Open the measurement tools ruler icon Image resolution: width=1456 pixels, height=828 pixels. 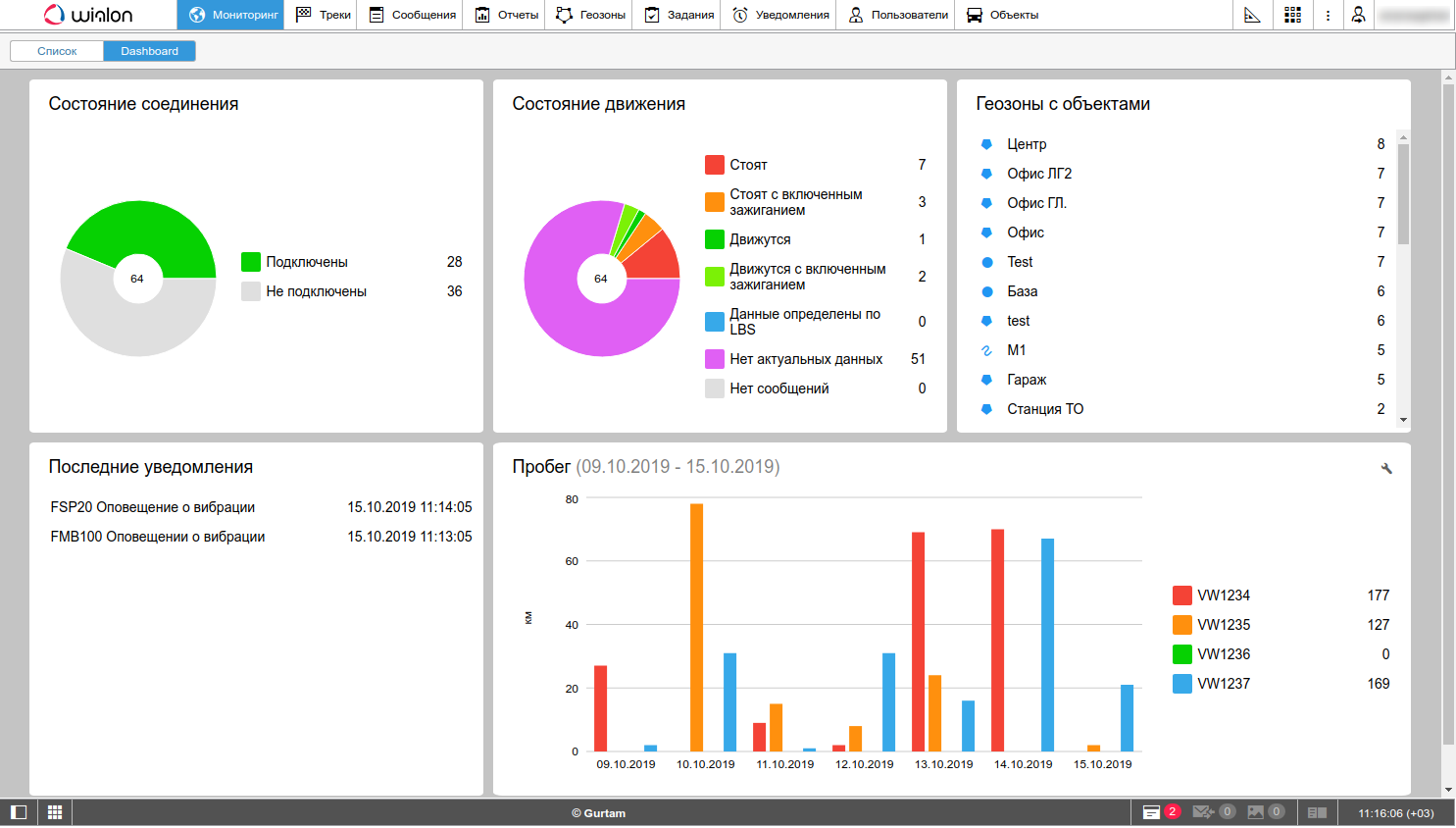tap(1252, 15)
